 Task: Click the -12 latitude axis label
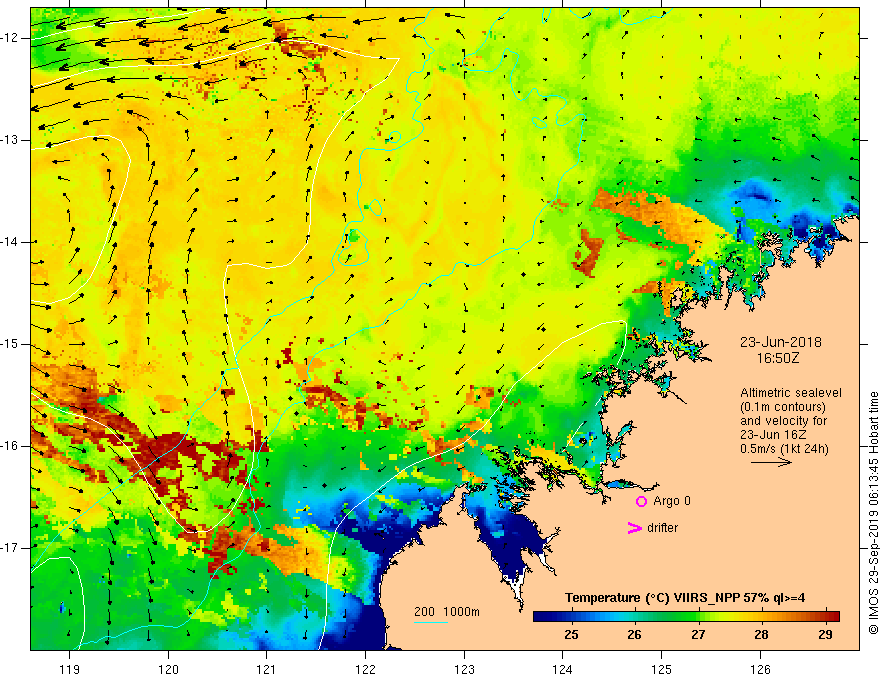[11, 38]
